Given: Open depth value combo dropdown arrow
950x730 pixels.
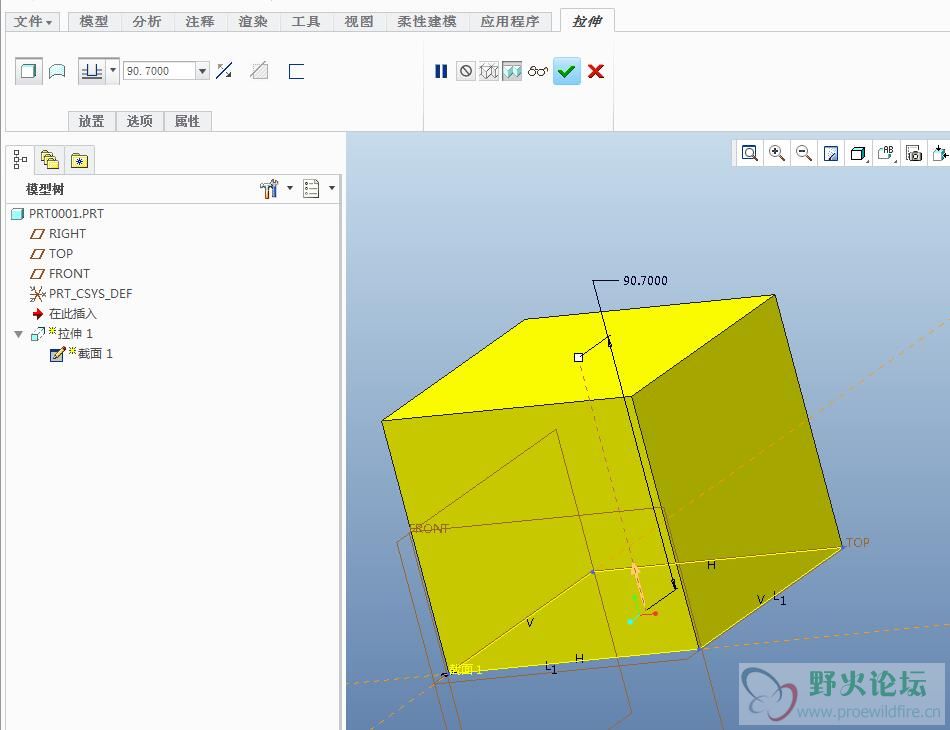Looking at the screenshot, I should coord(202,71).
